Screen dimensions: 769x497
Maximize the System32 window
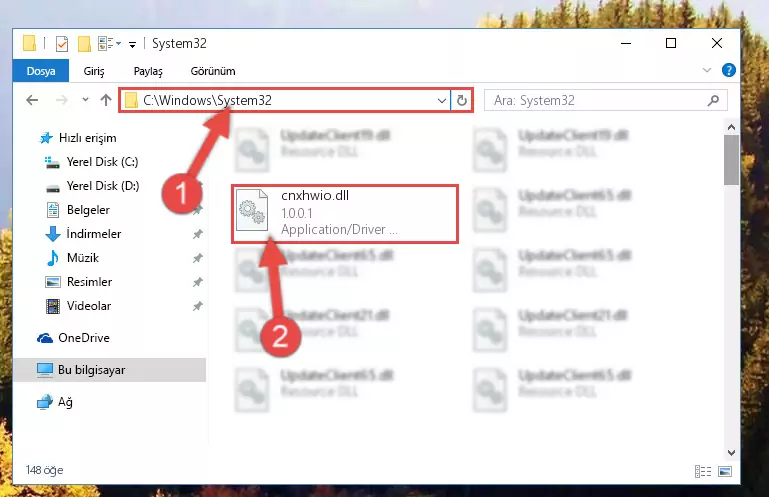point(671,43)
